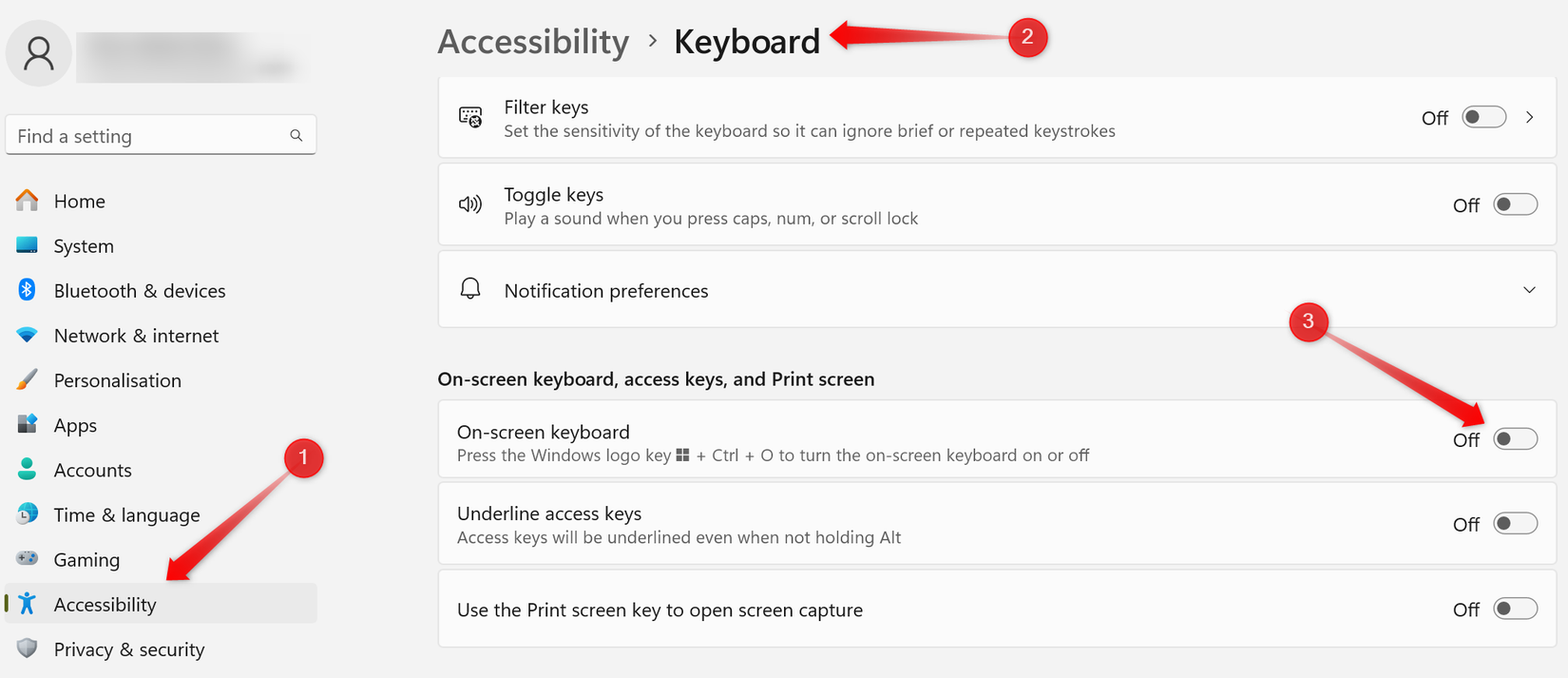The image size is (1568, 678).
Task: Click the Bluetooth & devices icon
Action: pyautogui.click(x=26, y=290)
